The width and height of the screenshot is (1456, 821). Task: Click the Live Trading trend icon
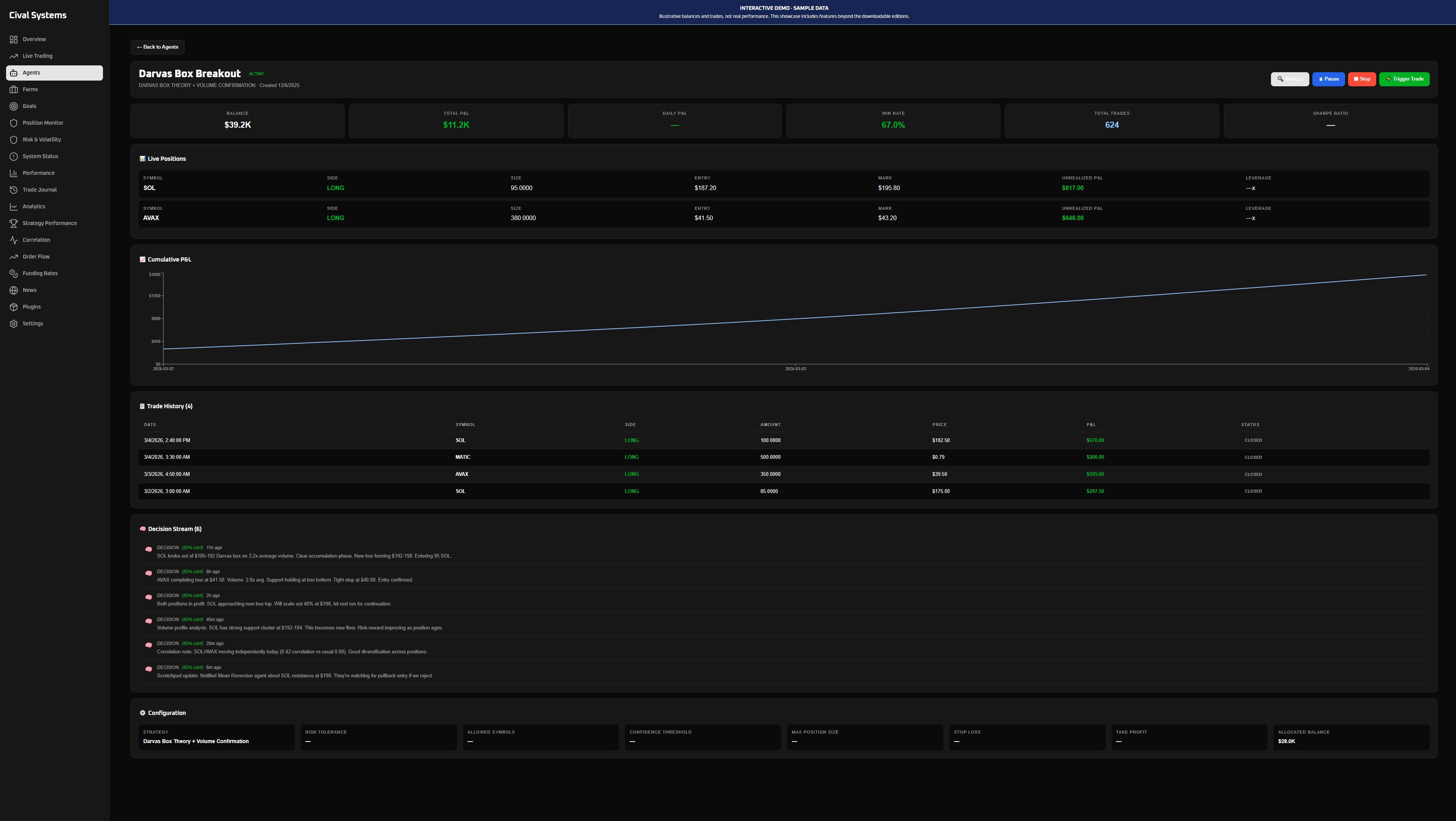tap(14, 56)
